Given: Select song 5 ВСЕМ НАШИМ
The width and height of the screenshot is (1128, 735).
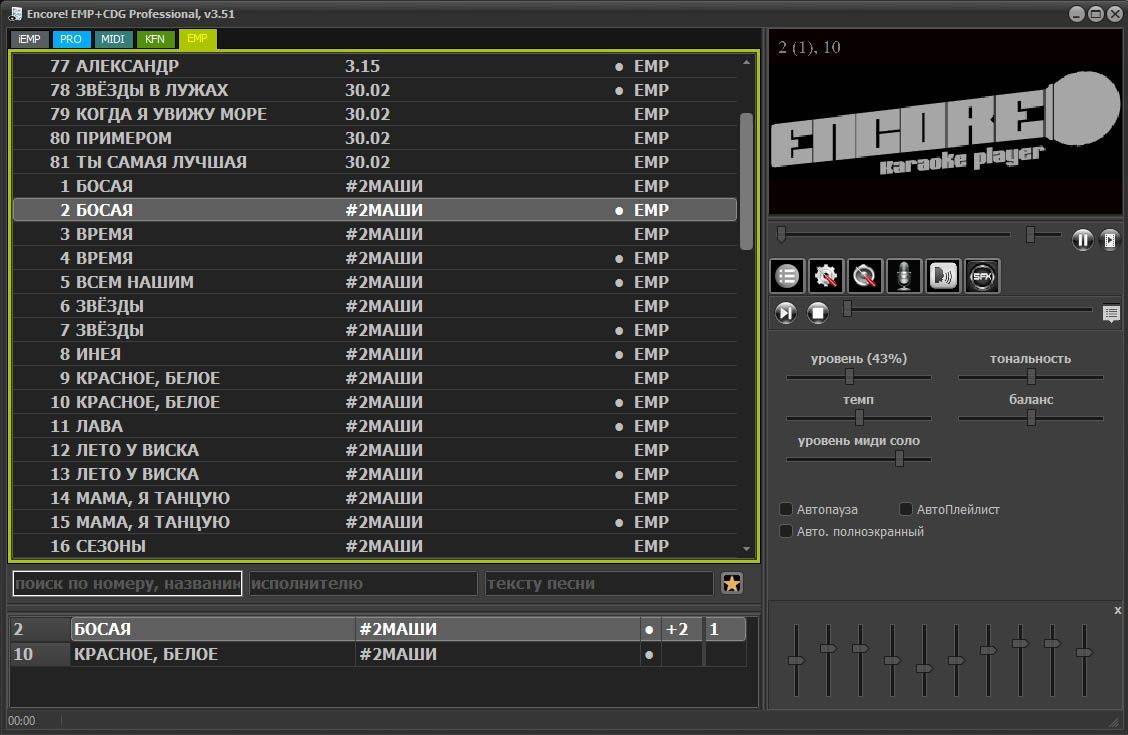Looking at the screenshot, I should point(375,282).
